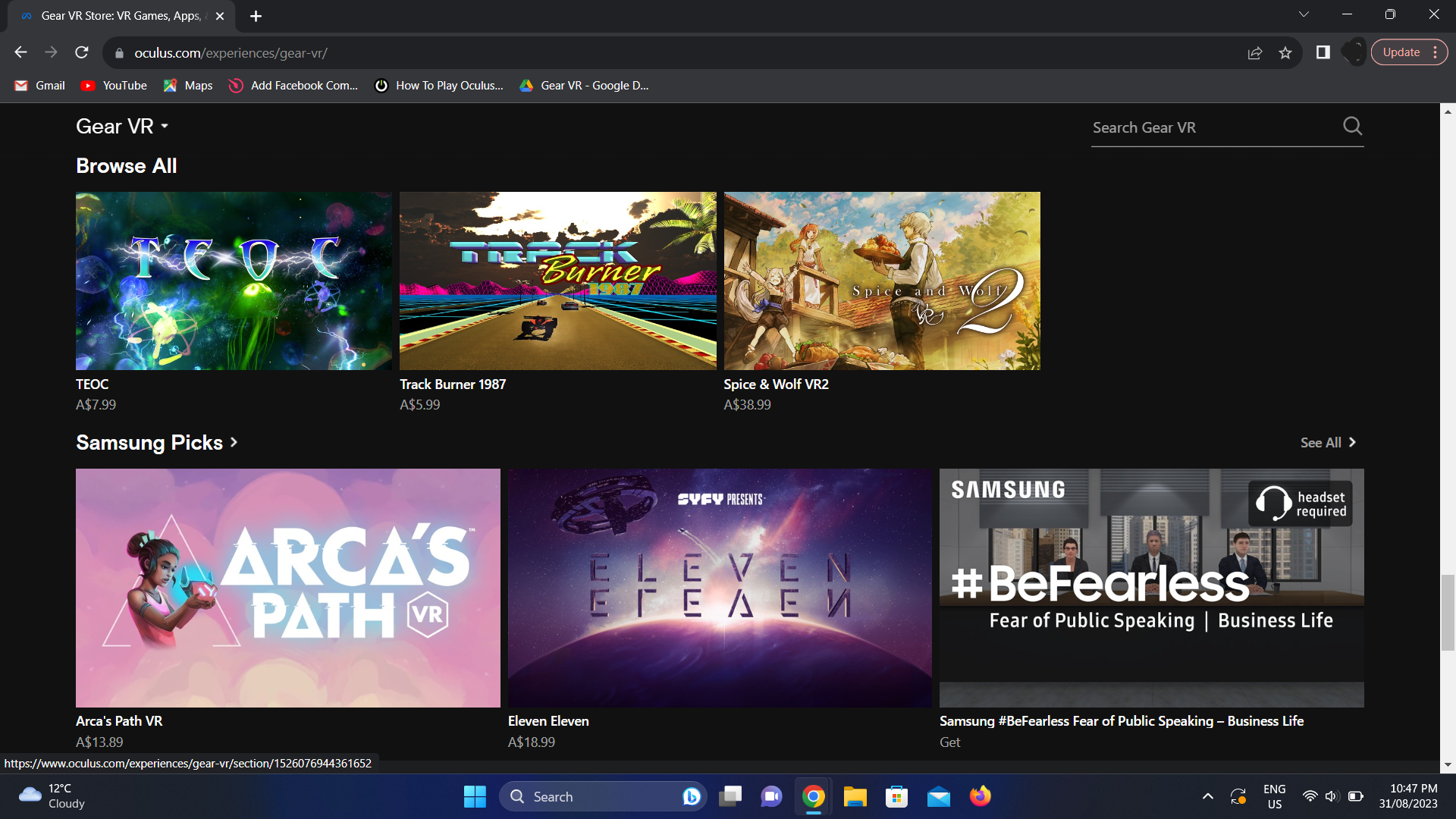Click the Track Burner 1987 title
The image size is (1456, 819).
click(453, 384)
